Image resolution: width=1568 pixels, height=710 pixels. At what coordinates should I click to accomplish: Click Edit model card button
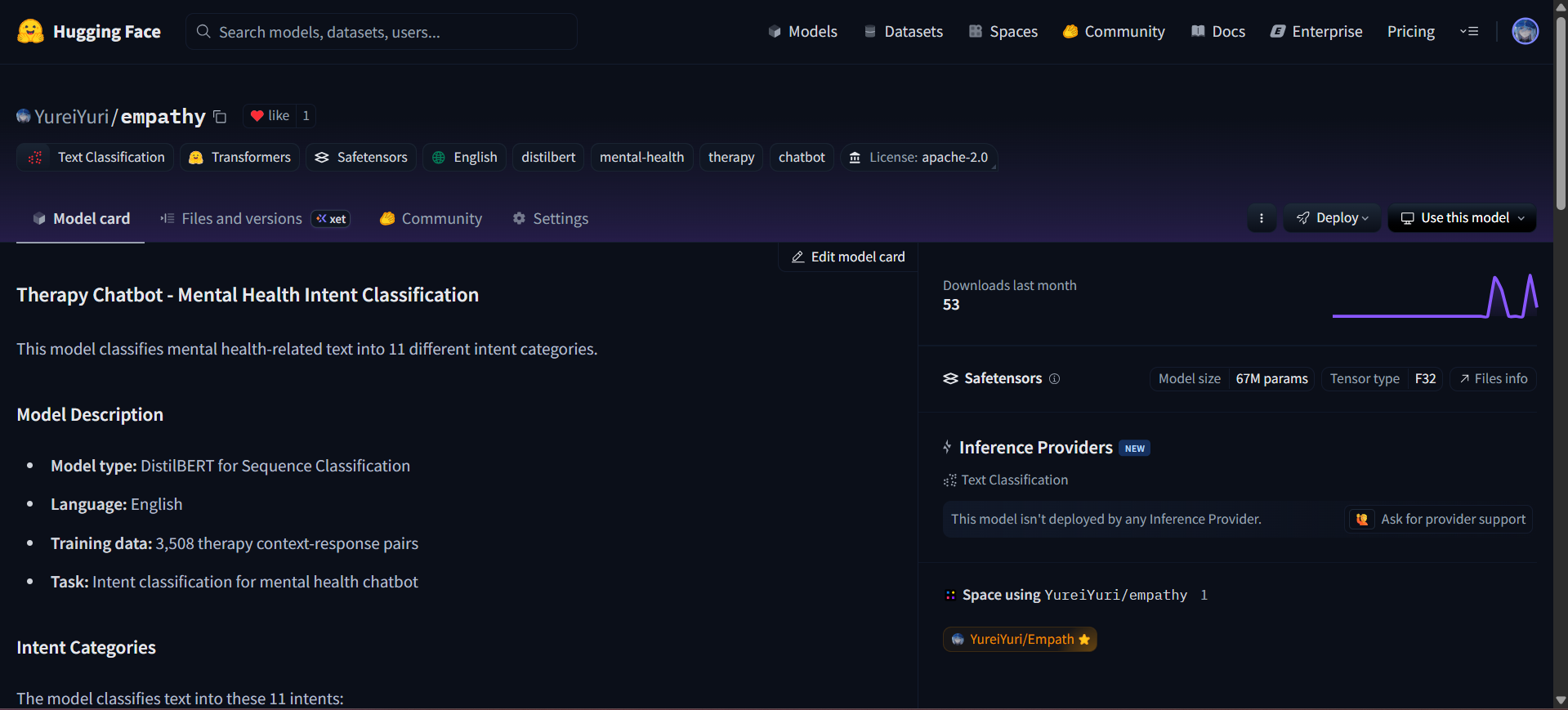[x=848, y=257]
